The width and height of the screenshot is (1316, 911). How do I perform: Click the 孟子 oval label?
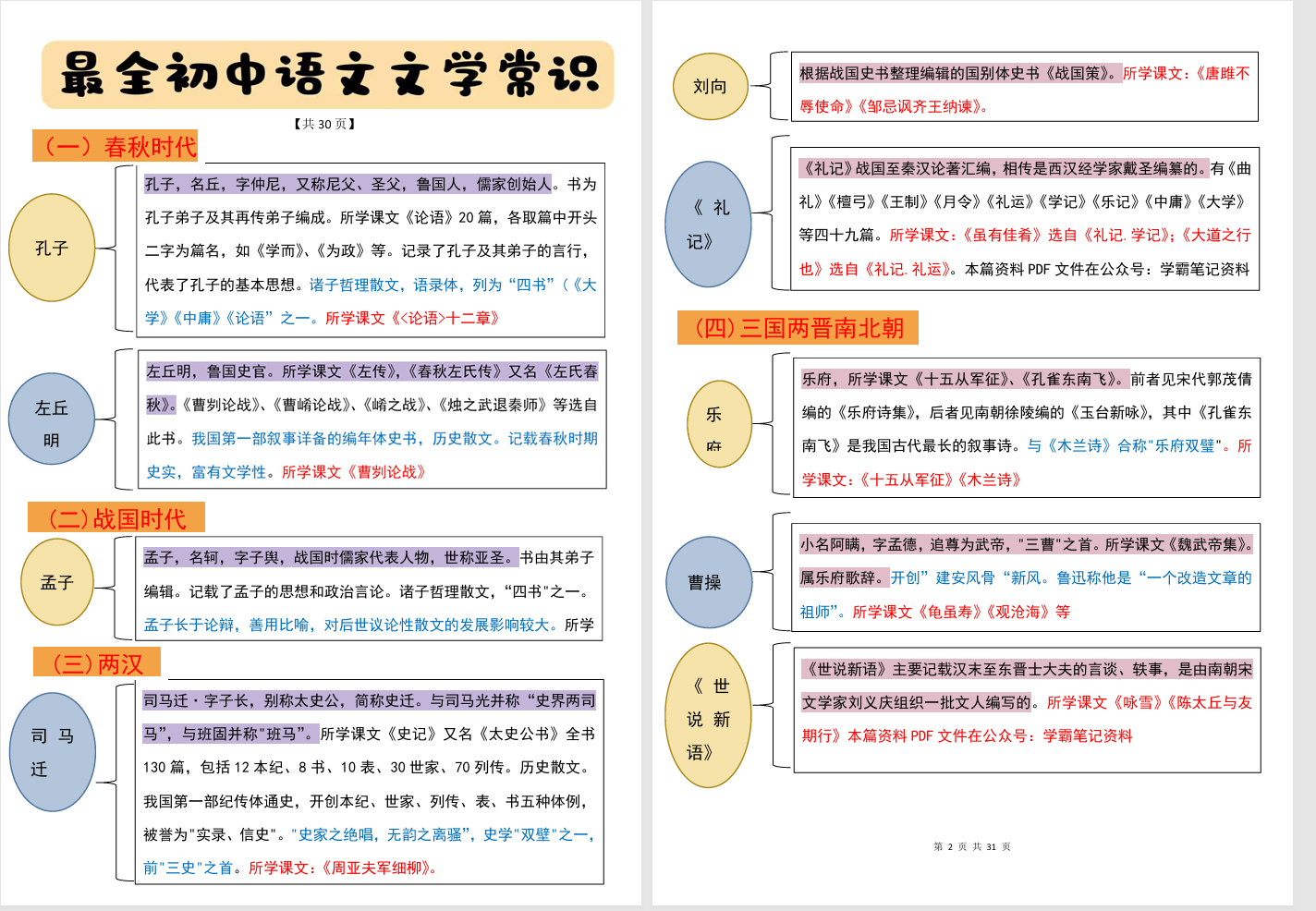pos(57,582)
